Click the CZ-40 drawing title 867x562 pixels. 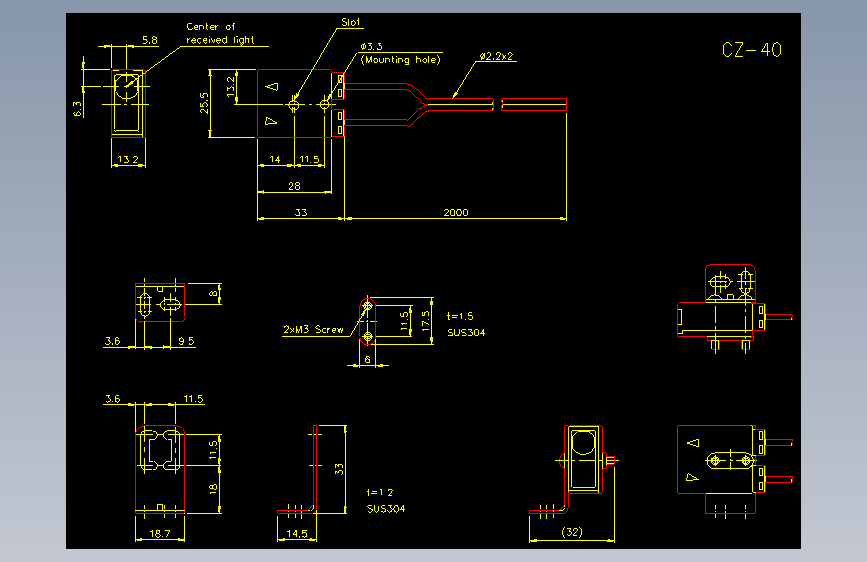click(751, 50)
